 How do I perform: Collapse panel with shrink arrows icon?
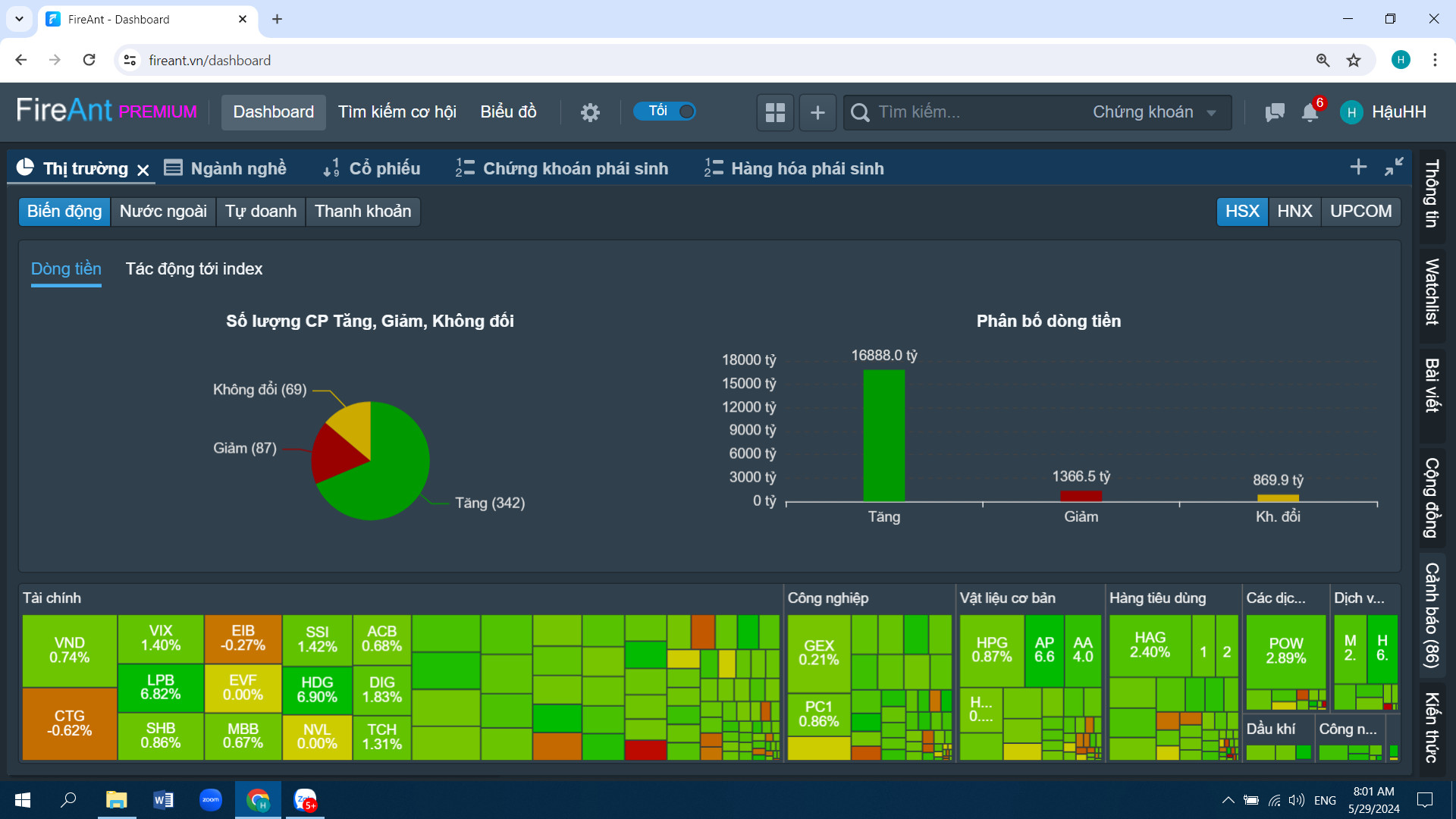tap(1394, 167)
